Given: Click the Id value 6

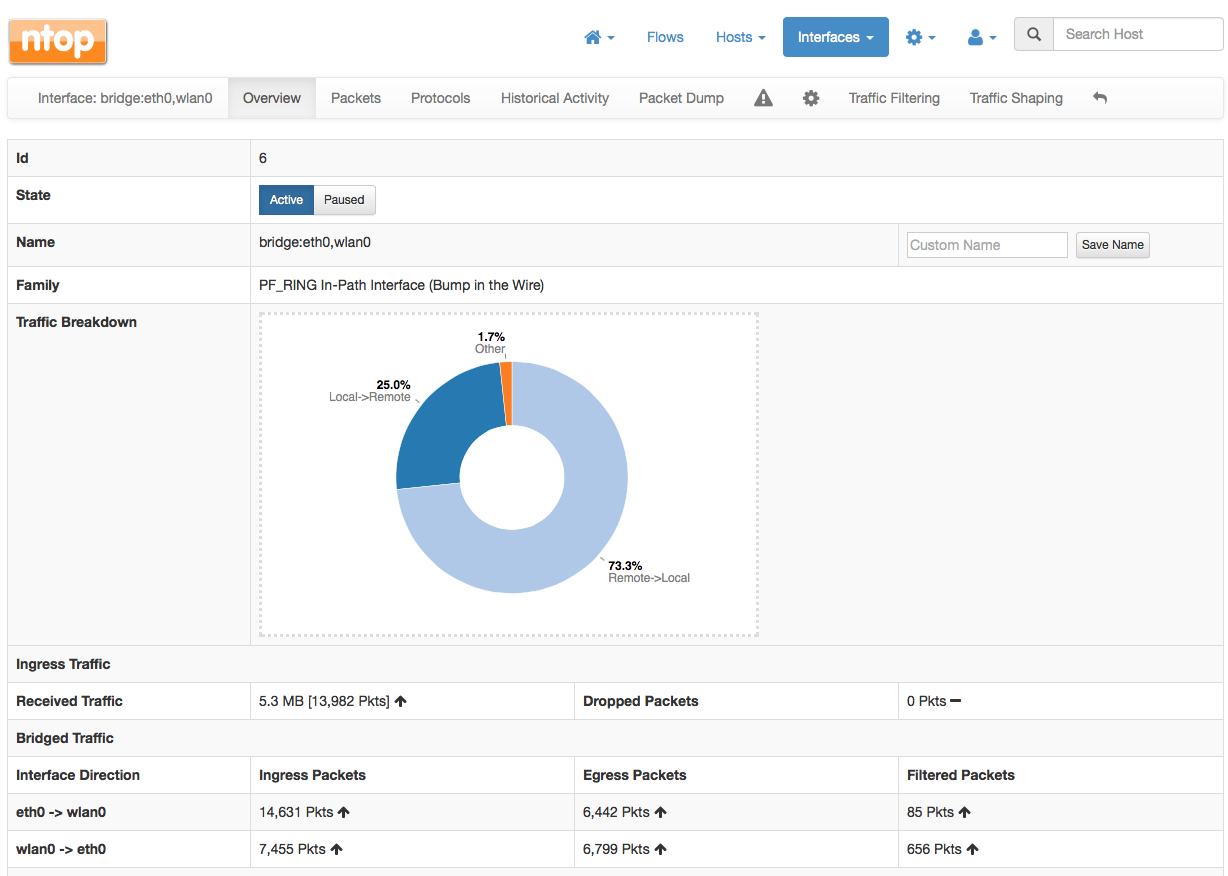Looking at the screenshot, I should [263, 158].
